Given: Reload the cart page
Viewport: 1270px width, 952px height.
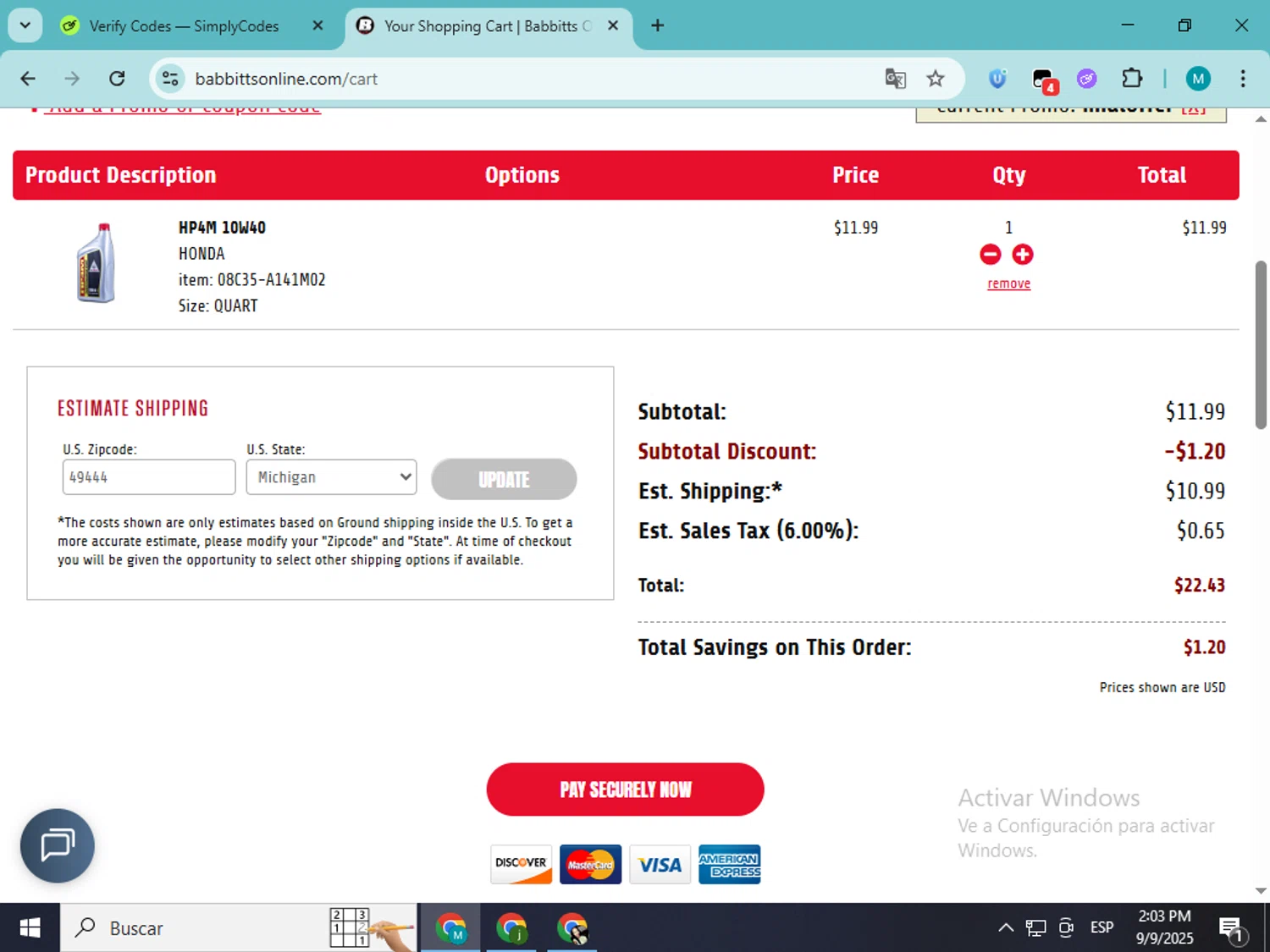Looking at the screenshot, I should pyautogui.click(x=117, y=79).
